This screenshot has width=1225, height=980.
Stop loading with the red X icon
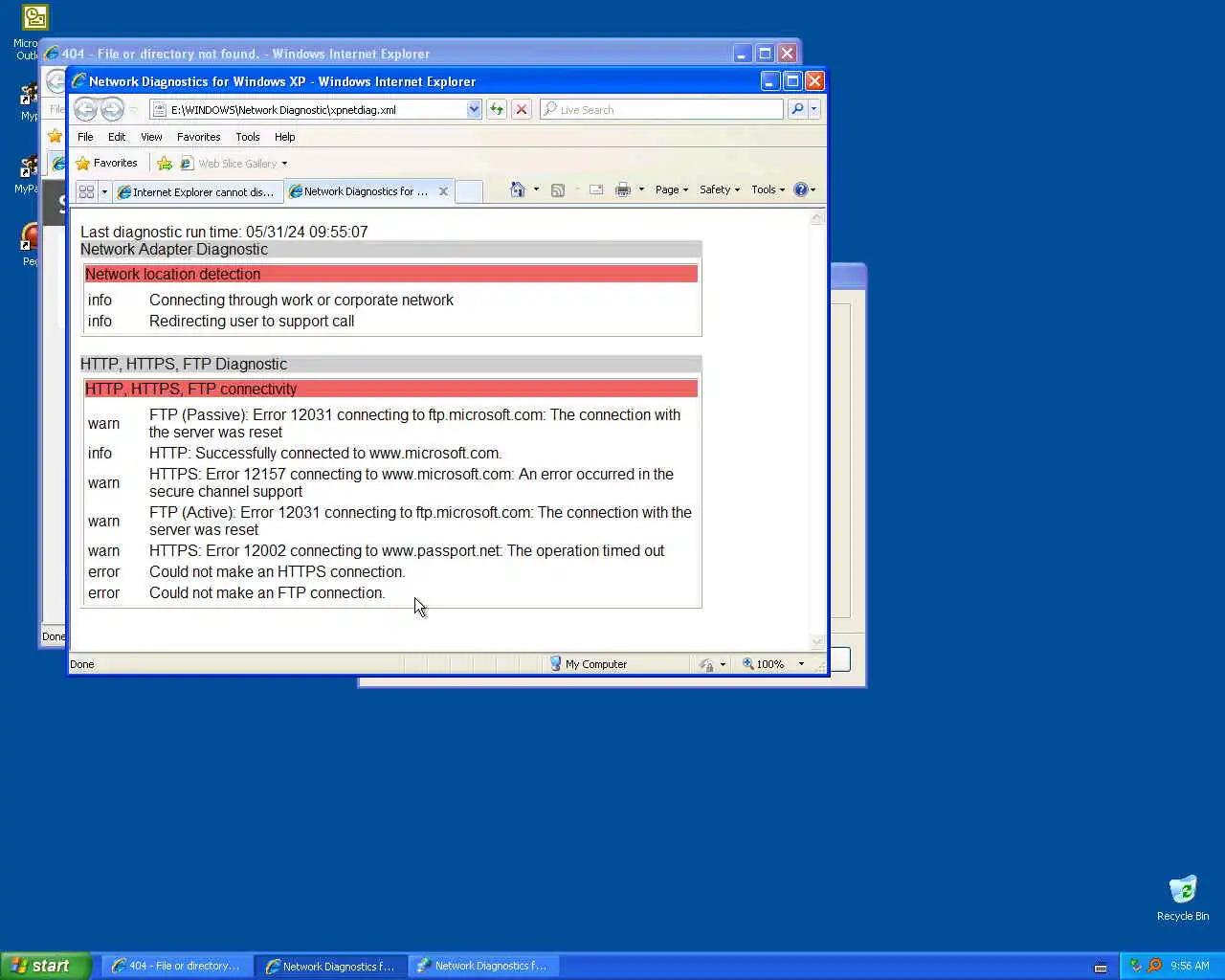pos(522,109)
